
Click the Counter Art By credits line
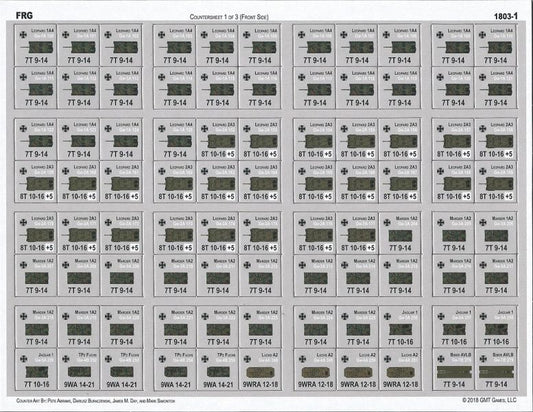point(96,401)
